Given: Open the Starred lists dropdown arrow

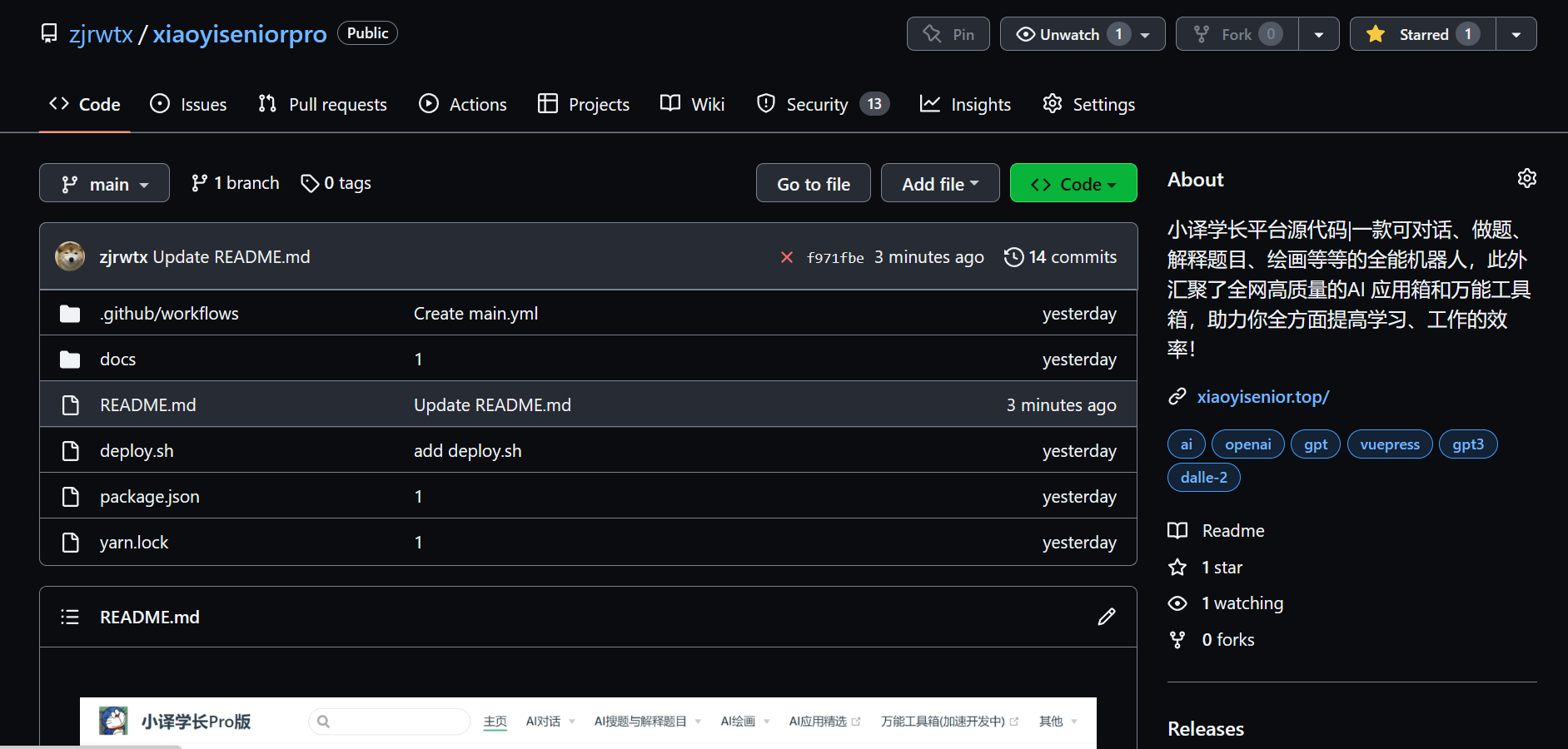Looking at the screenshot, I should (1516, 34).
